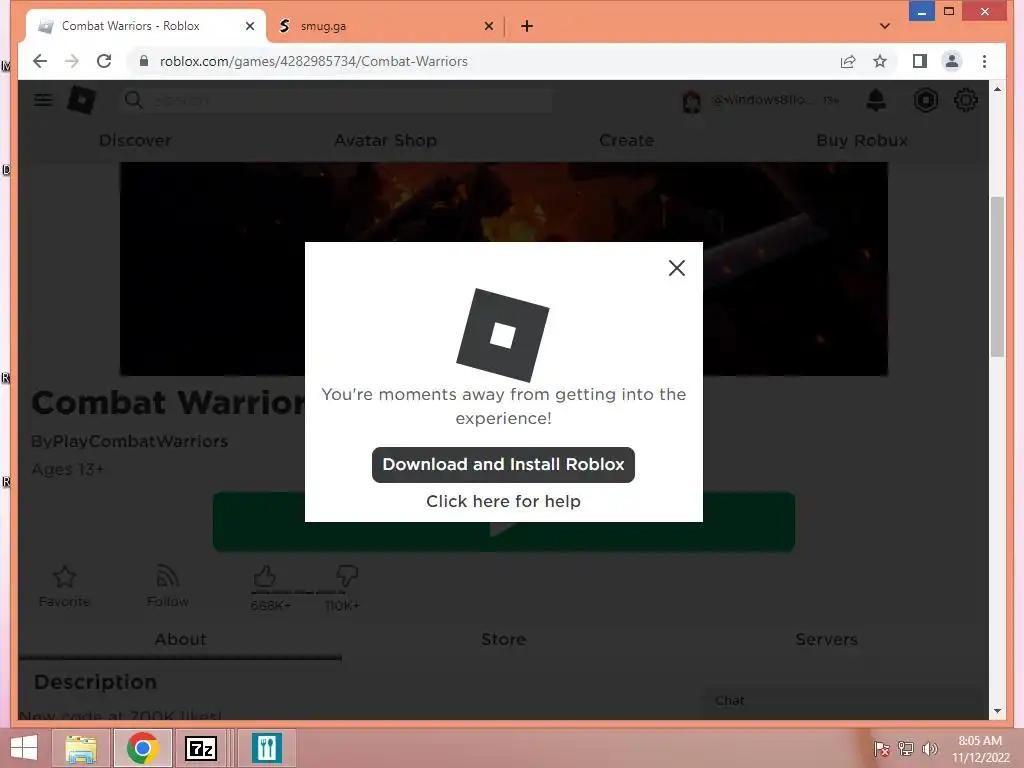Like the game with thumbs up
This screenshot has width=1024, height=768.
264,576
